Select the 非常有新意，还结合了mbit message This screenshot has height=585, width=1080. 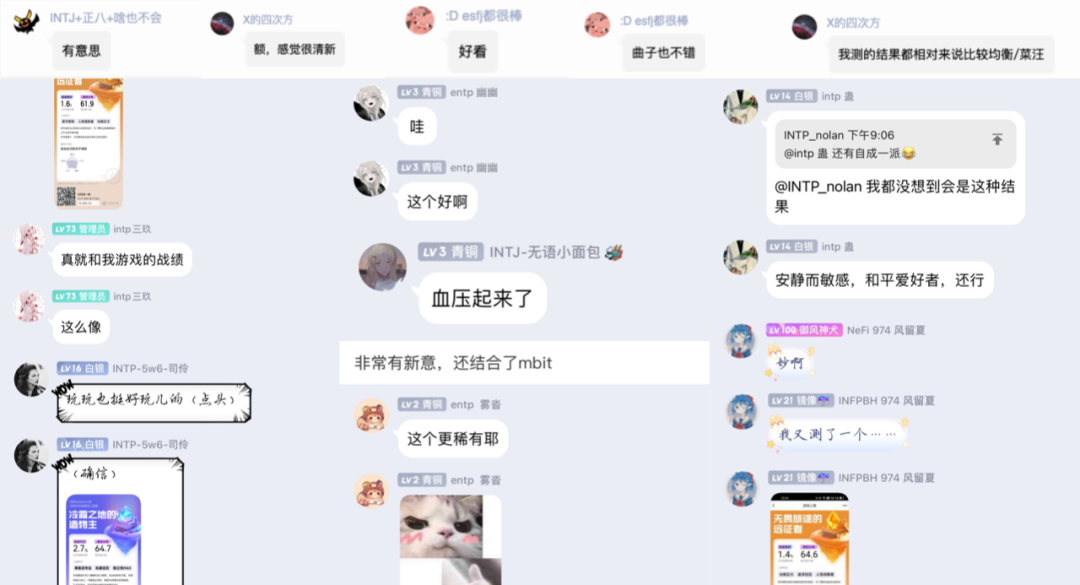point(524,362)
